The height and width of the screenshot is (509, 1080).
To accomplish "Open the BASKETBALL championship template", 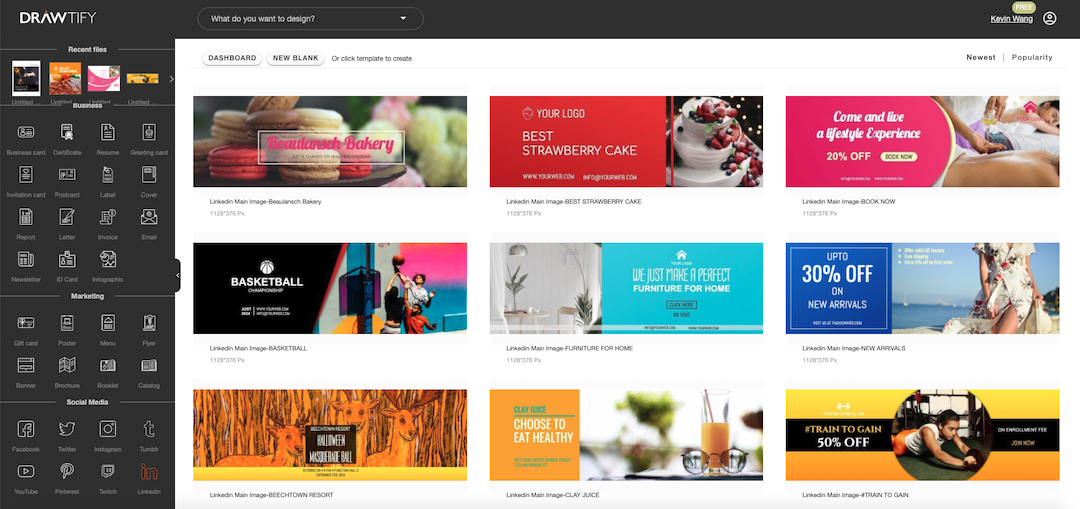I will tap(330, 288).
